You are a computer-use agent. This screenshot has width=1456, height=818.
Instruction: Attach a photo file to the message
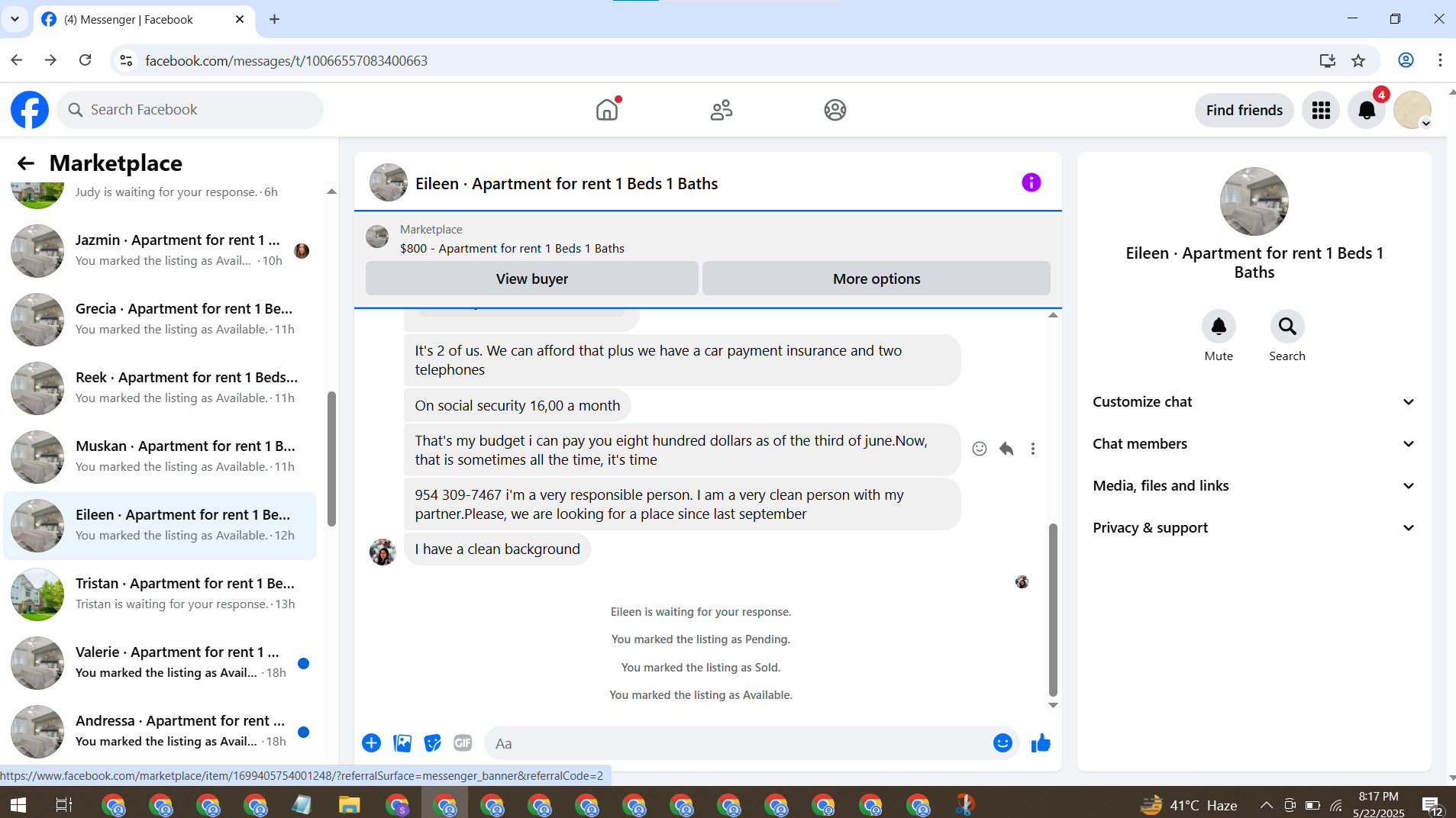pos(402,743)
